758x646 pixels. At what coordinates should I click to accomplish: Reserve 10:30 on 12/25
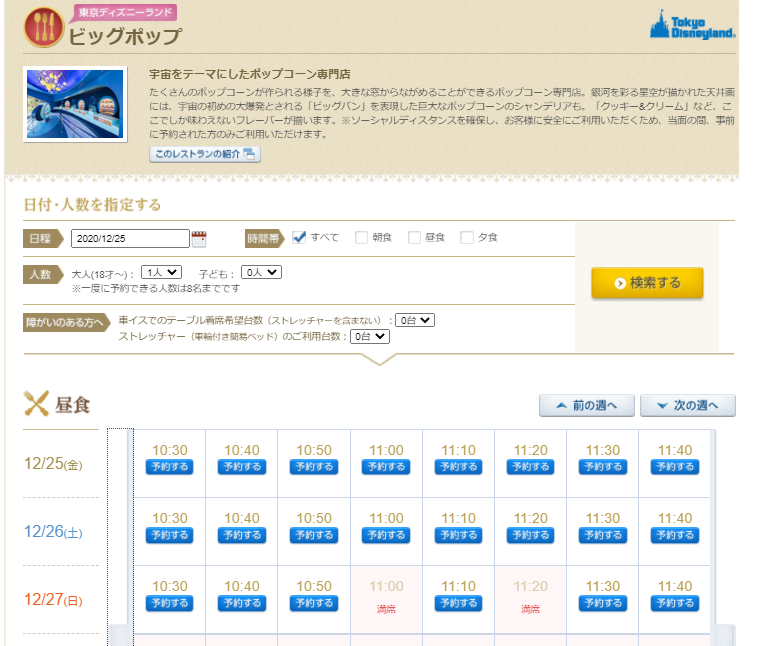click(170, 467)
